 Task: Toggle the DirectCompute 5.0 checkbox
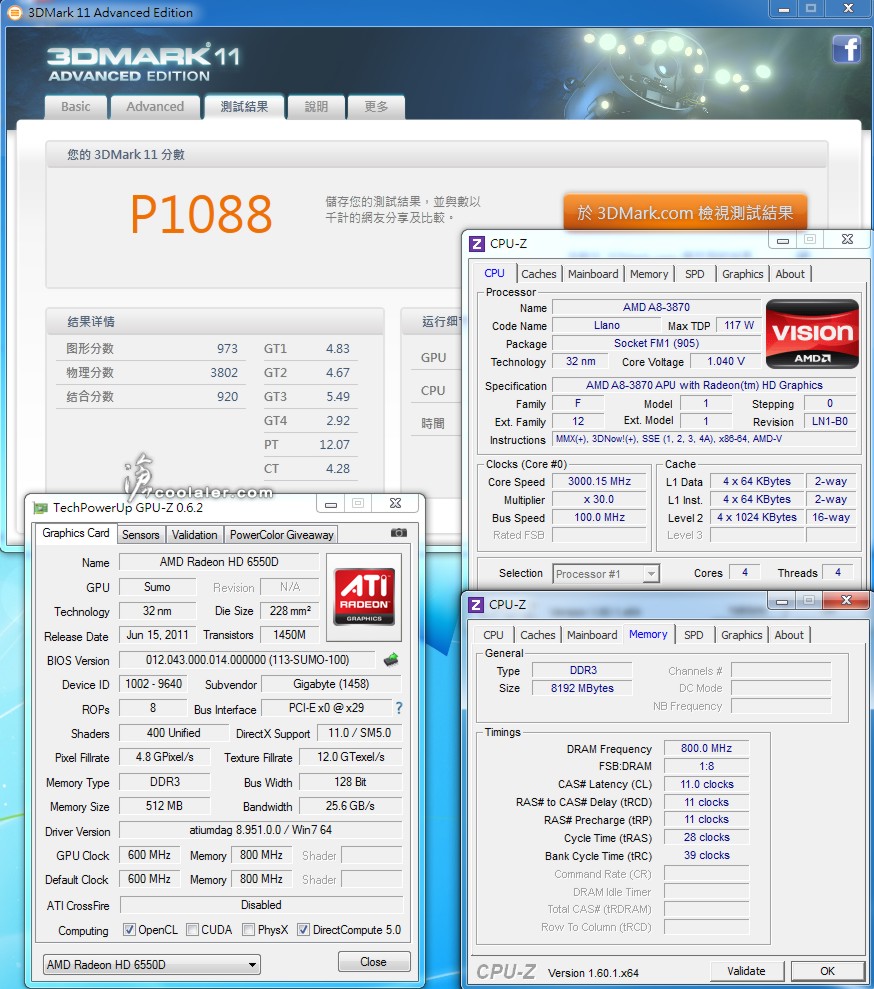(303, 930)
